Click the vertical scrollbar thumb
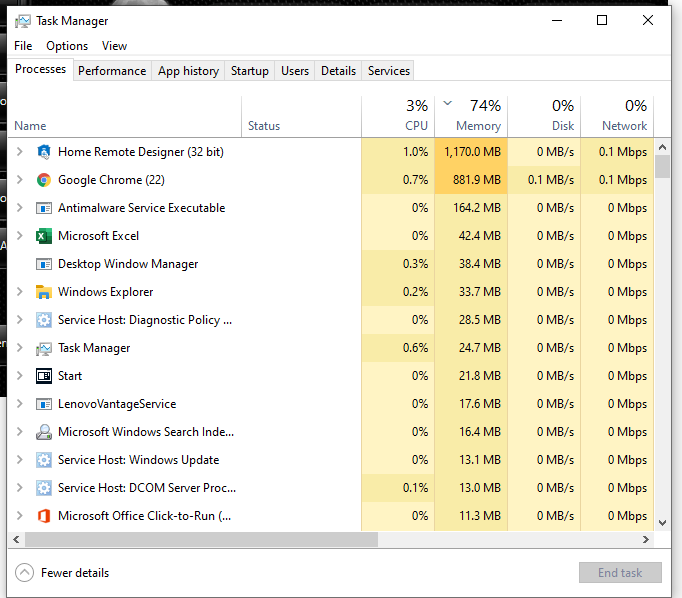The image size is (682, 598). click(662, 167)
